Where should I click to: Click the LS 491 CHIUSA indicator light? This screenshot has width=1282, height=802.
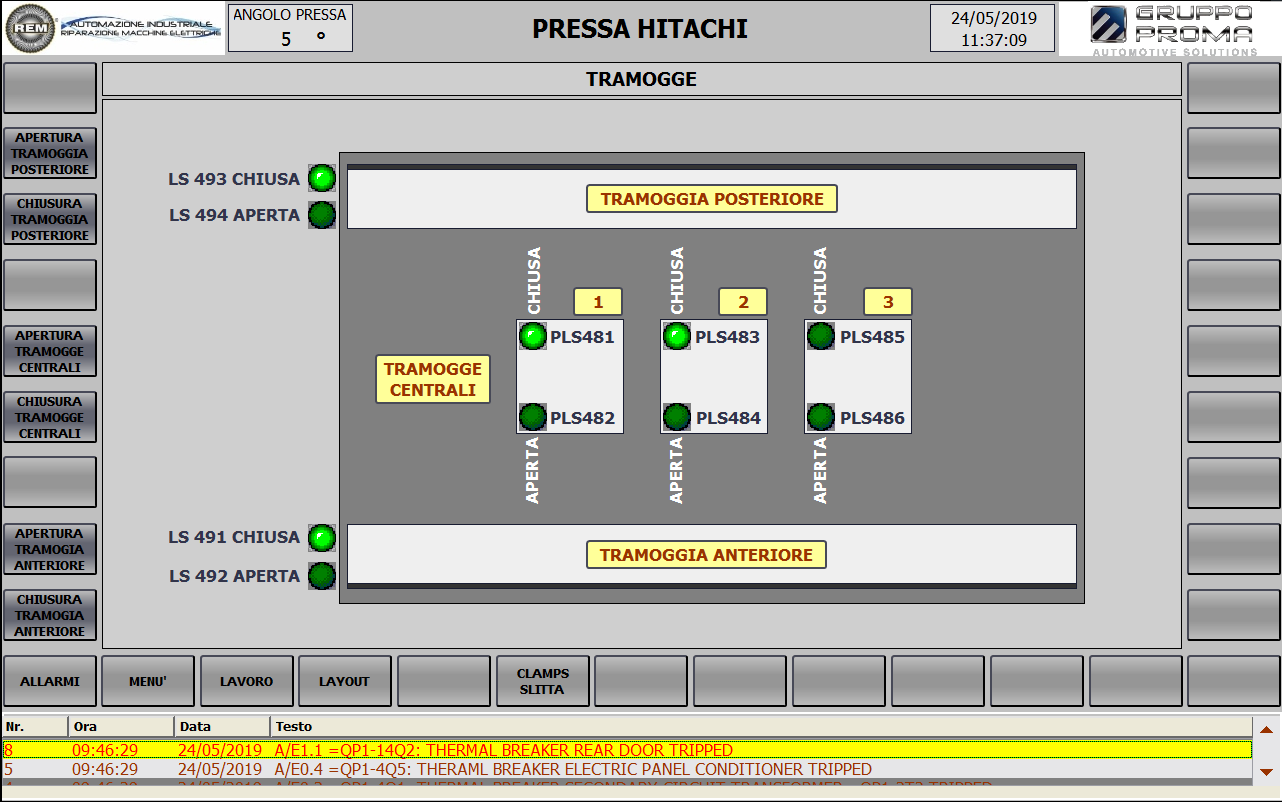322,538
